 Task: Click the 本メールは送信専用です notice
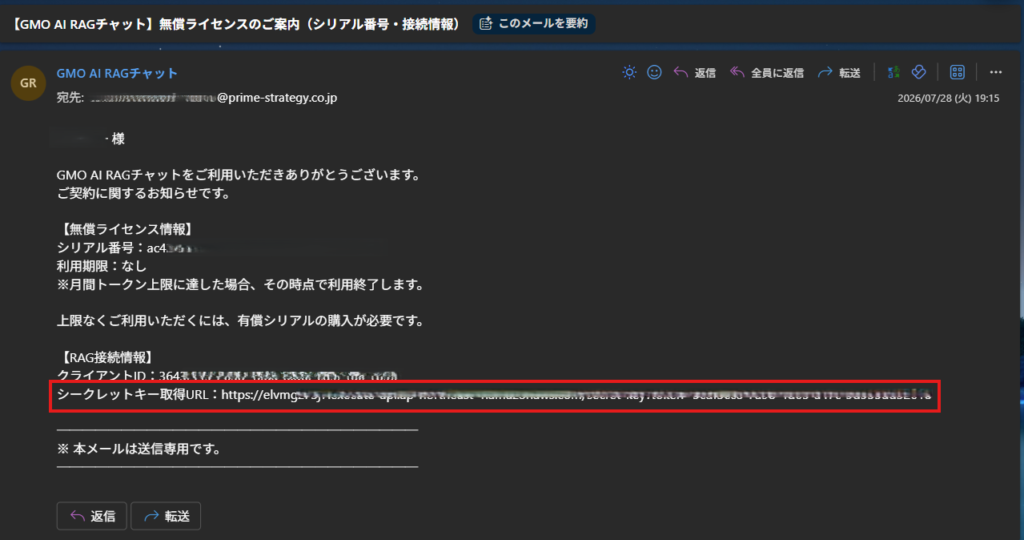tap(139, 449)
